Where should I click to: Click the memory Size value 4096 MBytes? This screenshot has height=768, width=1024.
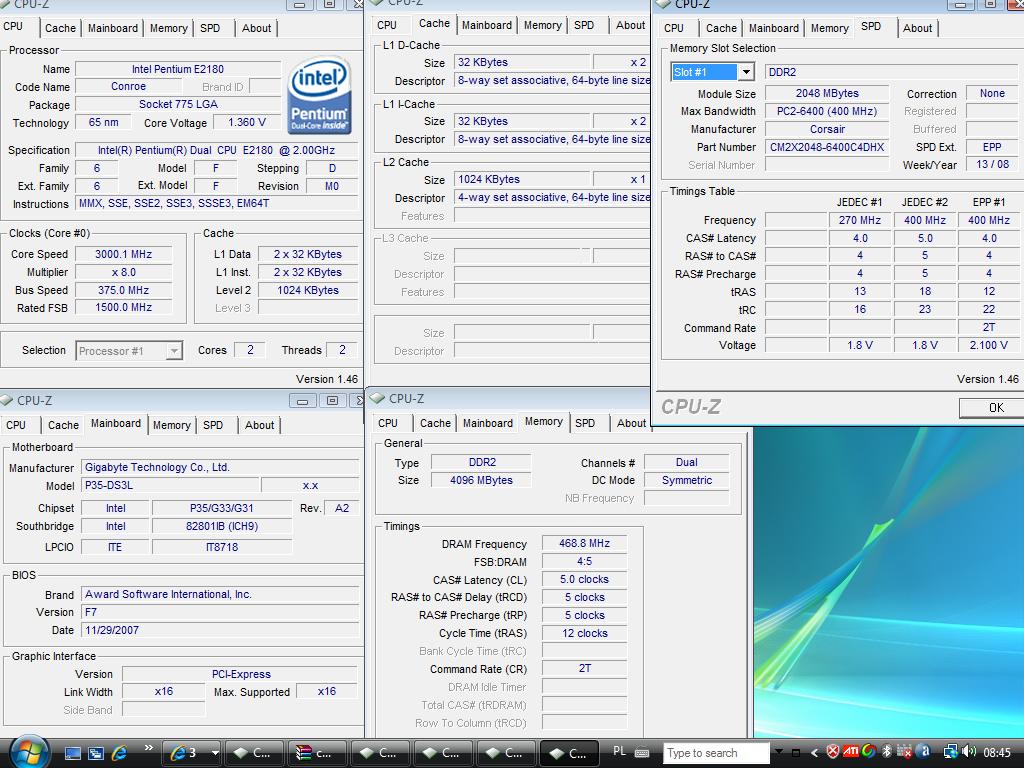coord(481,480)
